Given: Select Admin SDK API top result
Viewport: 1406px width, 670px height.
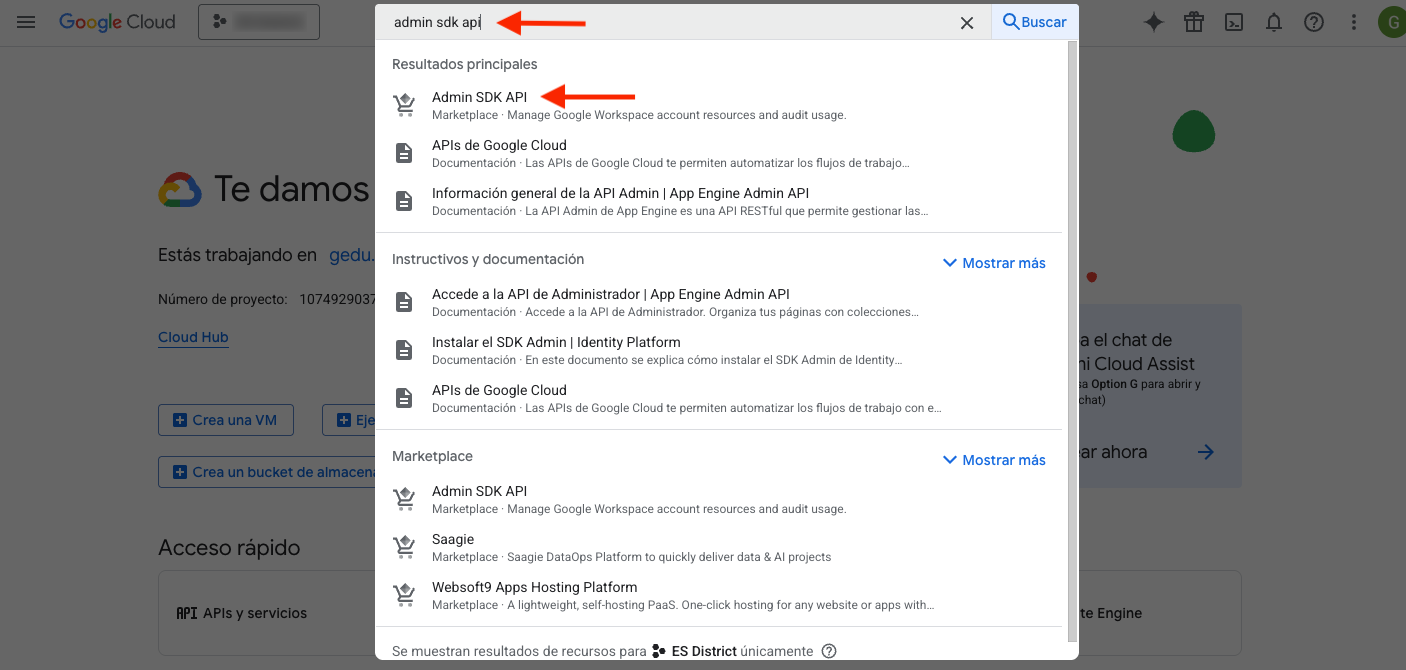Looking at the screenshot, I should (x=480, y=97).
